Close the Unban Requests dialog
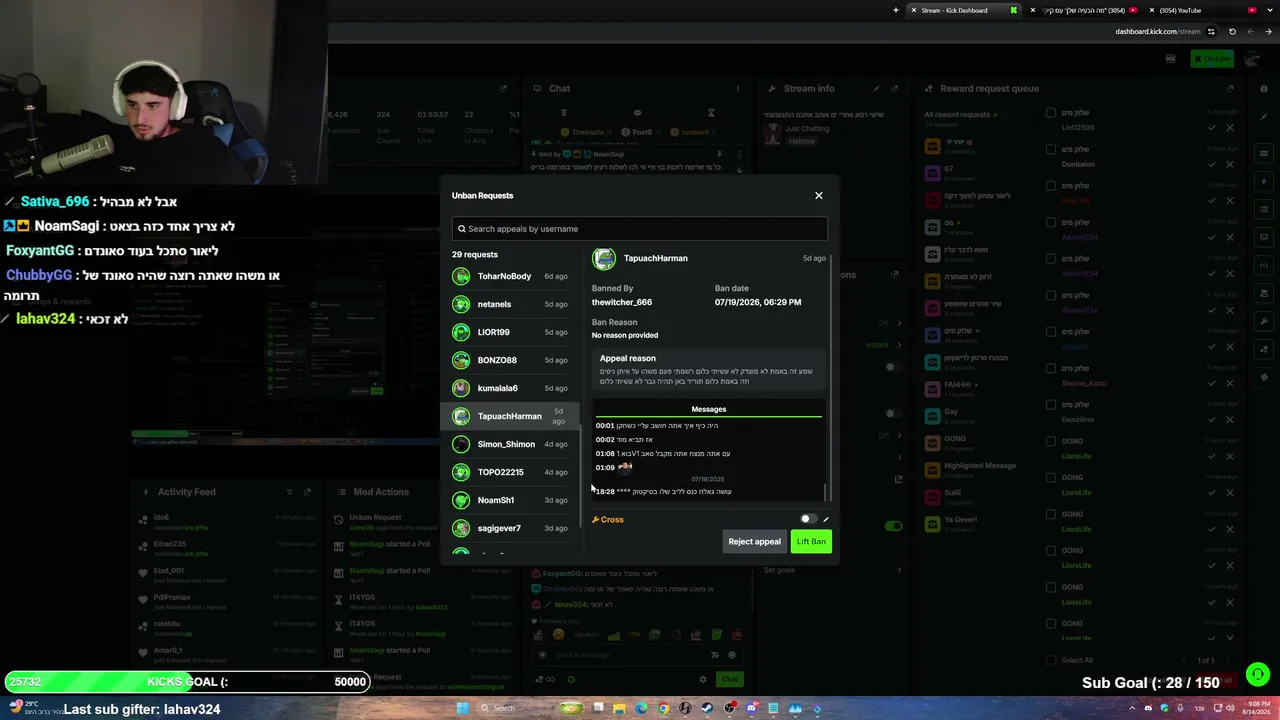 click(x=818, y=195)
